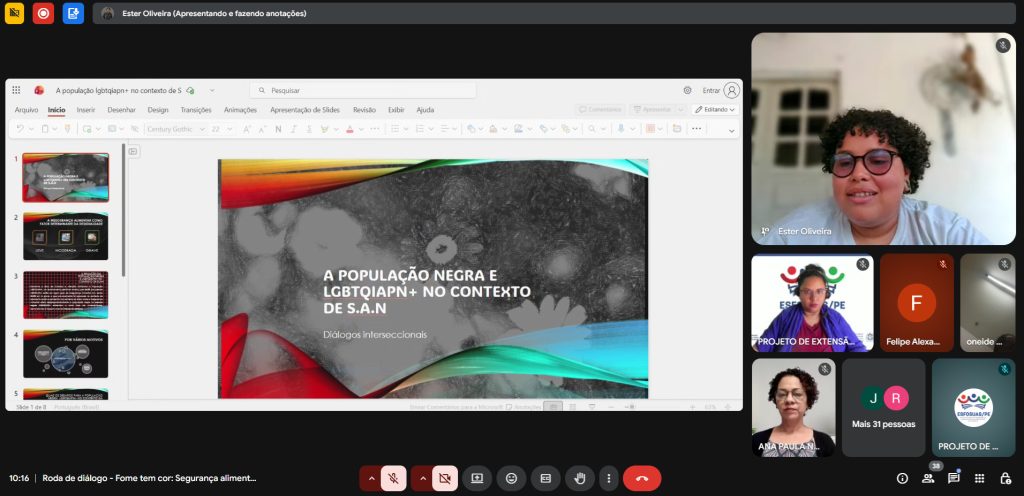Raise hand in the meeting

pyautogui.click(x=579, y=478)
